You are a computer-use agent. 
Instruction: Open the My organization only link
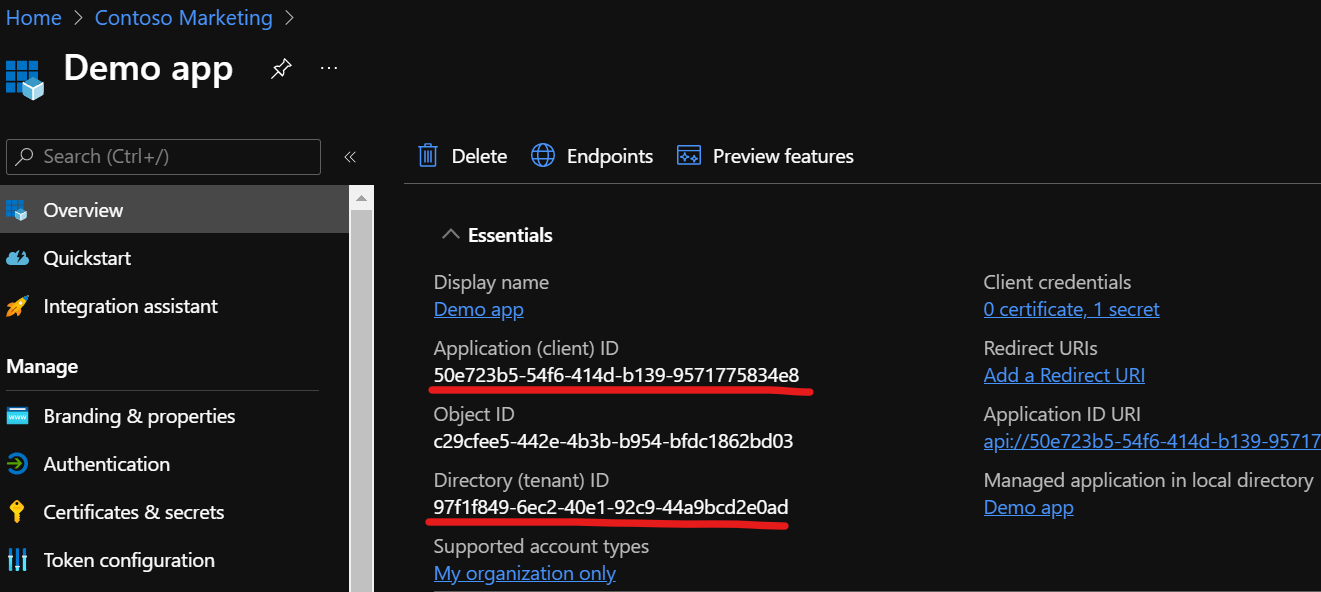click(525, 573)
